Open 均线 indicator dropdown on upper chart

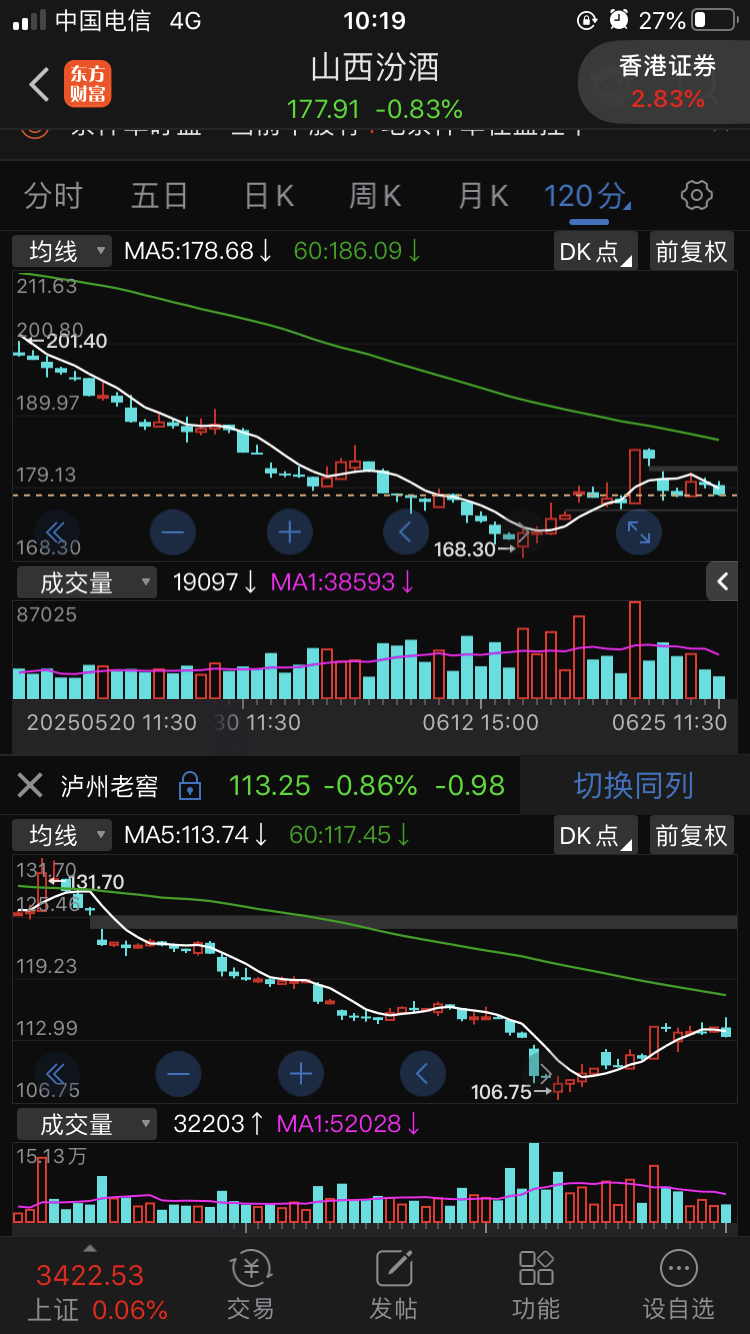point(62,250)
